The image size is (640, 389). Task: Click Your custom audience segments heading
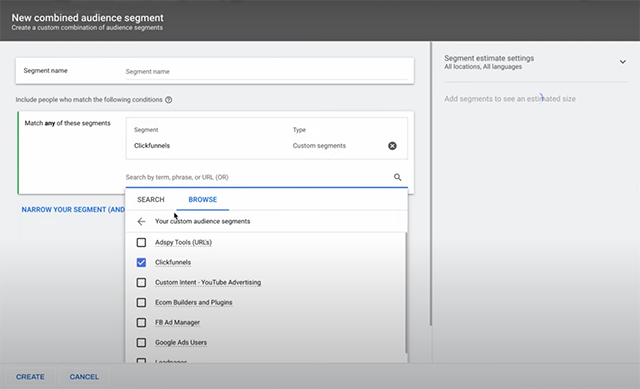pos(202,221)
